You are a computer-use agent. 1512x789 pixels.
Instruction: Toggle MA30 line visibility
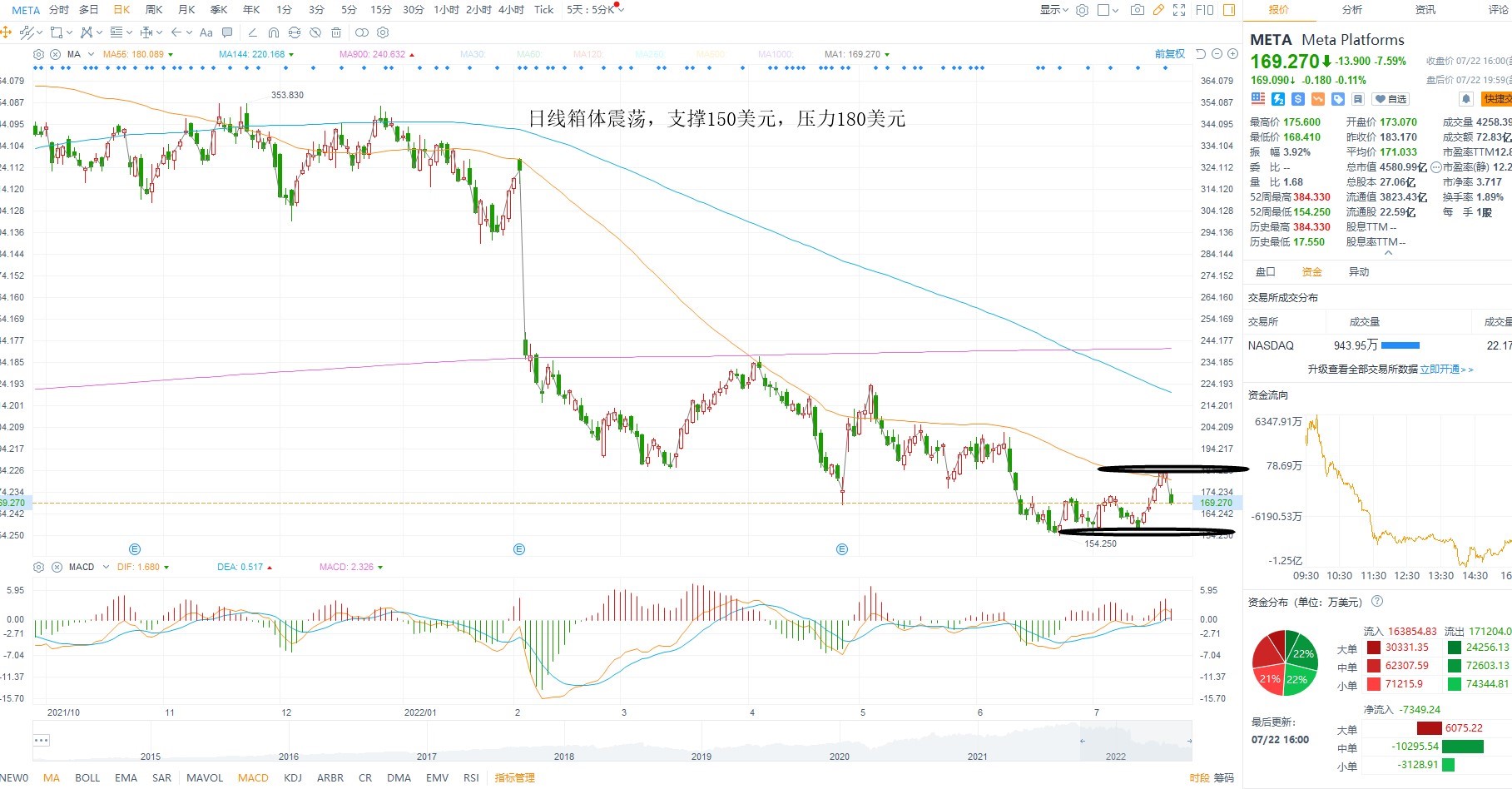pyautogui.click(x=472, y=54)
